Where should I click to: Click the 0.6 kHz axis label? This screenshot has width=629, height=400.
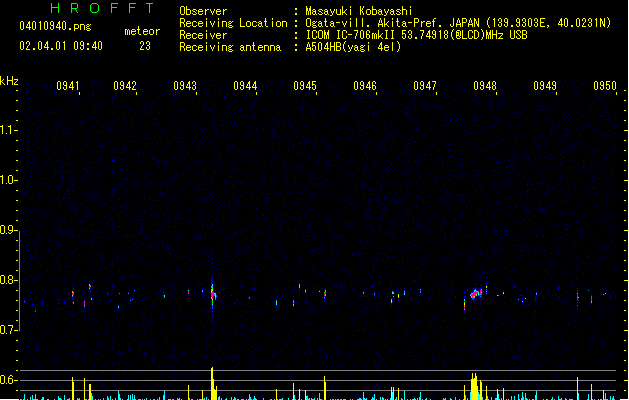[x=7, y=380]
